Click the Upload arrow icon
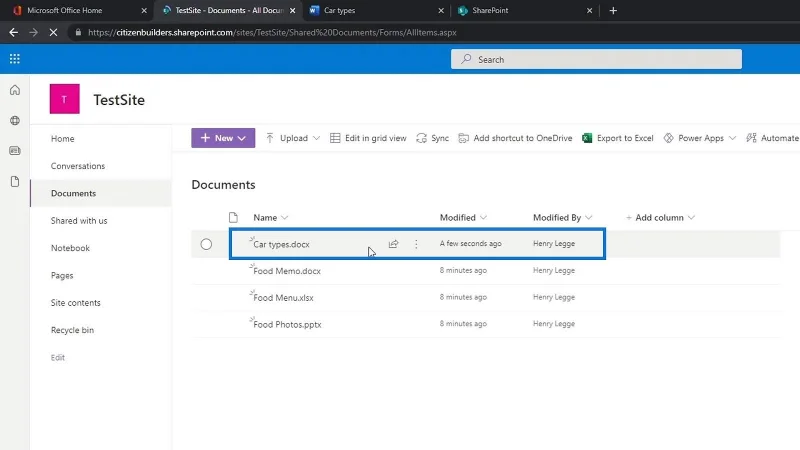This screenshot has height=450, width=800. (269, 138)
